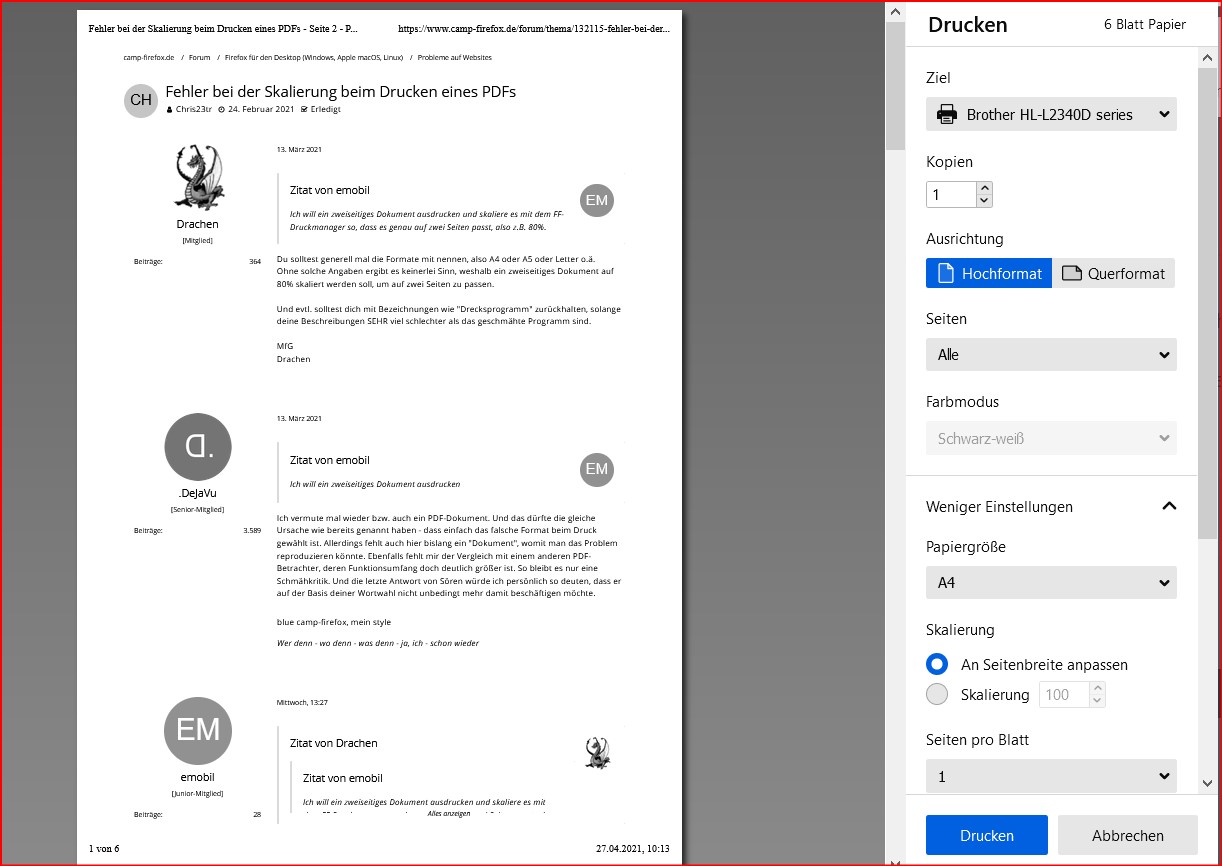Click the small dragon icon in quote

(x=598, y=752)
